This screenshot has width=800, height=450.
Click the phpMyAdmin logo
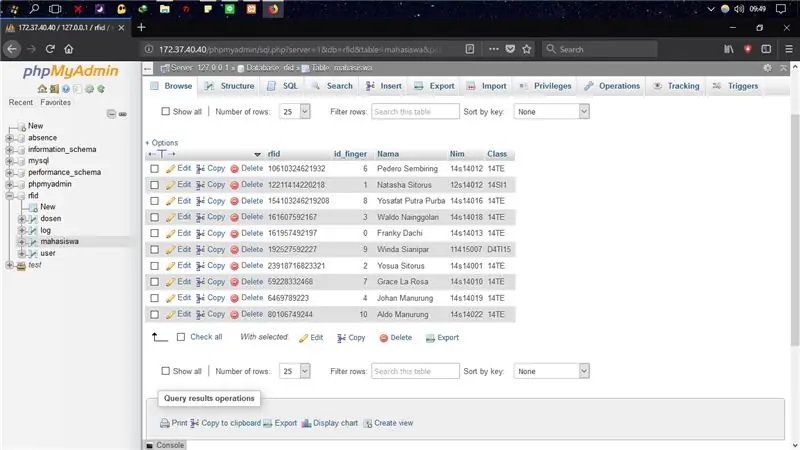[x=70, y=71]
